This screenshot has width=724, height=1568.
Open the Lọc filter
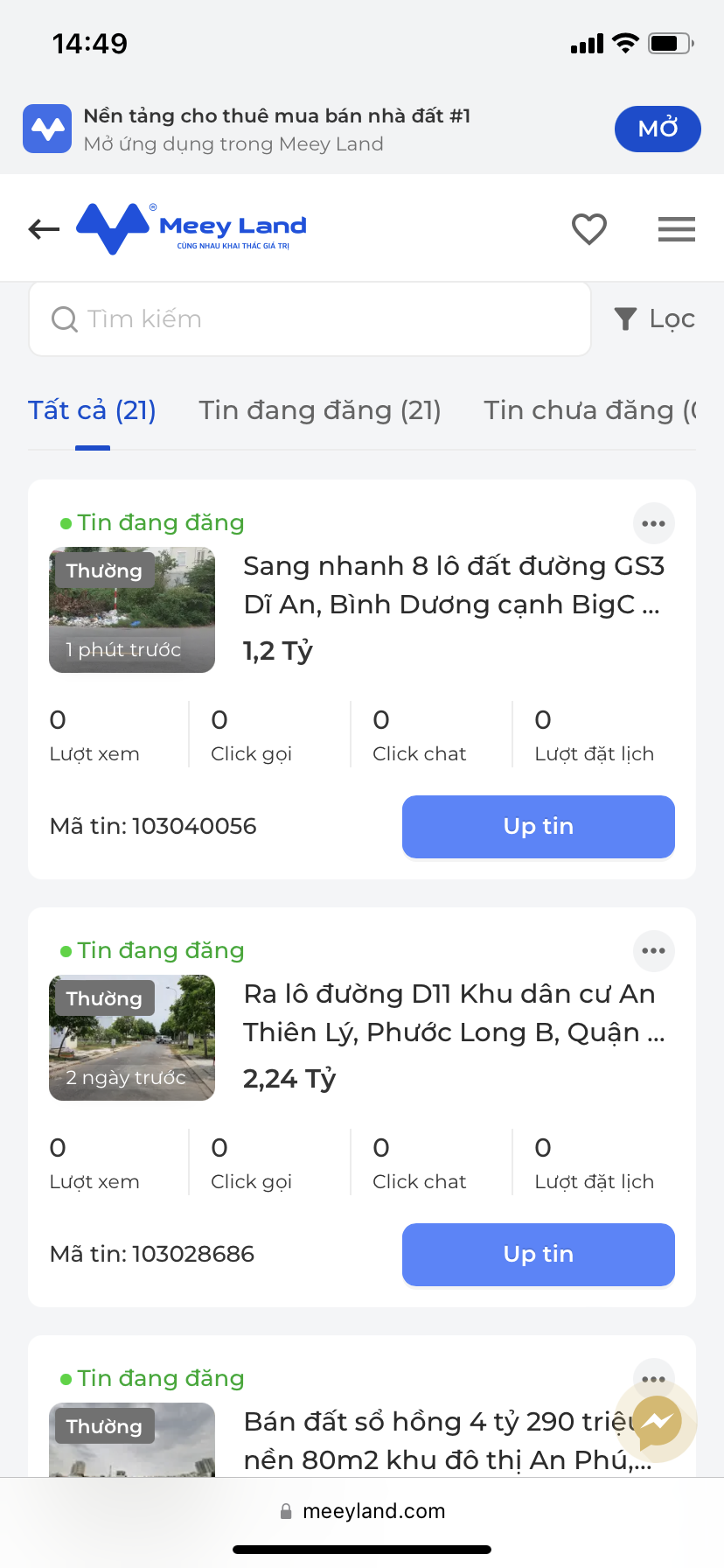click(x=655, y=319)
